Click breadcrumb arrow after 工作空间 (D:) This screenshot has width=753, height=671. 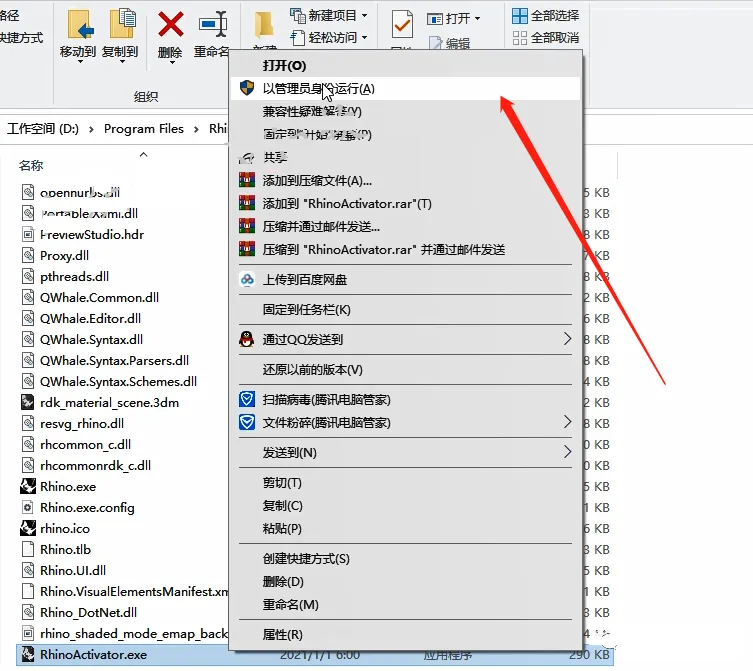pyautogui.click(x=91, y=129)
